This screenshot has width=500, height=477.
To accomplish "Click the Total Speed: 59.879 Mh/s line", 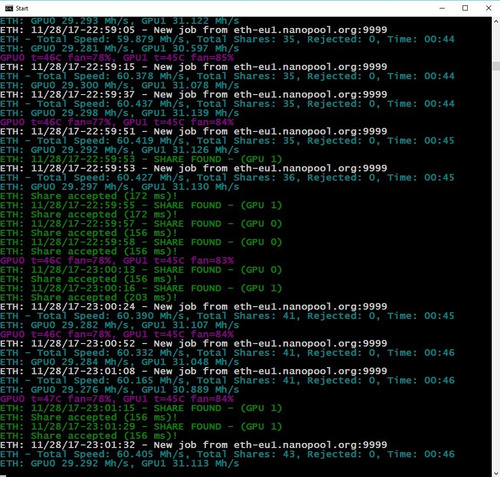I will (227, 39).
